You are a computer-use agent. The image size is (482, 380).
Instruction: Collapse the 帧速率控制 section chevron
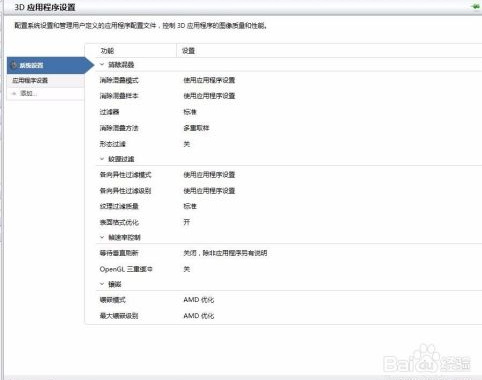pyautogui.click(x=102, y=237)
